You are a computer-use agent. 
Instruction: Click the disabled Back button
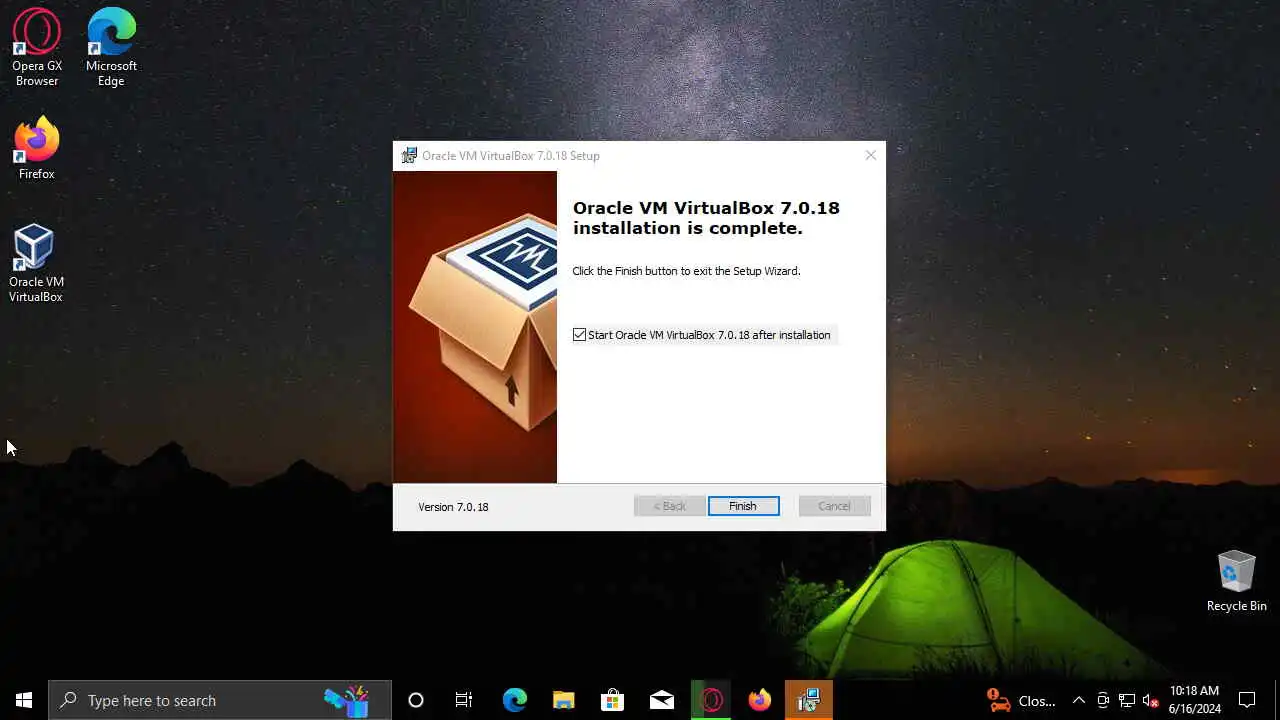tap(670, 506)
